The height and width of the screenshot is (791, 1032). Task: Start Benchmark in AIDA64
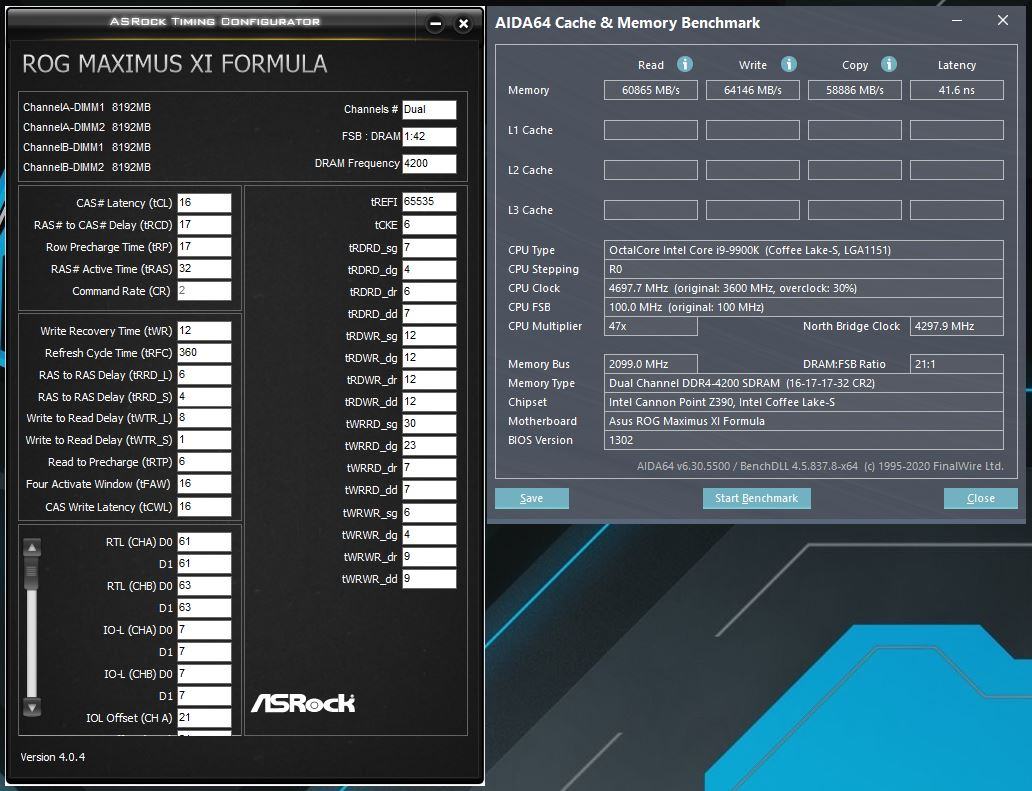click(x=757, y=498)
